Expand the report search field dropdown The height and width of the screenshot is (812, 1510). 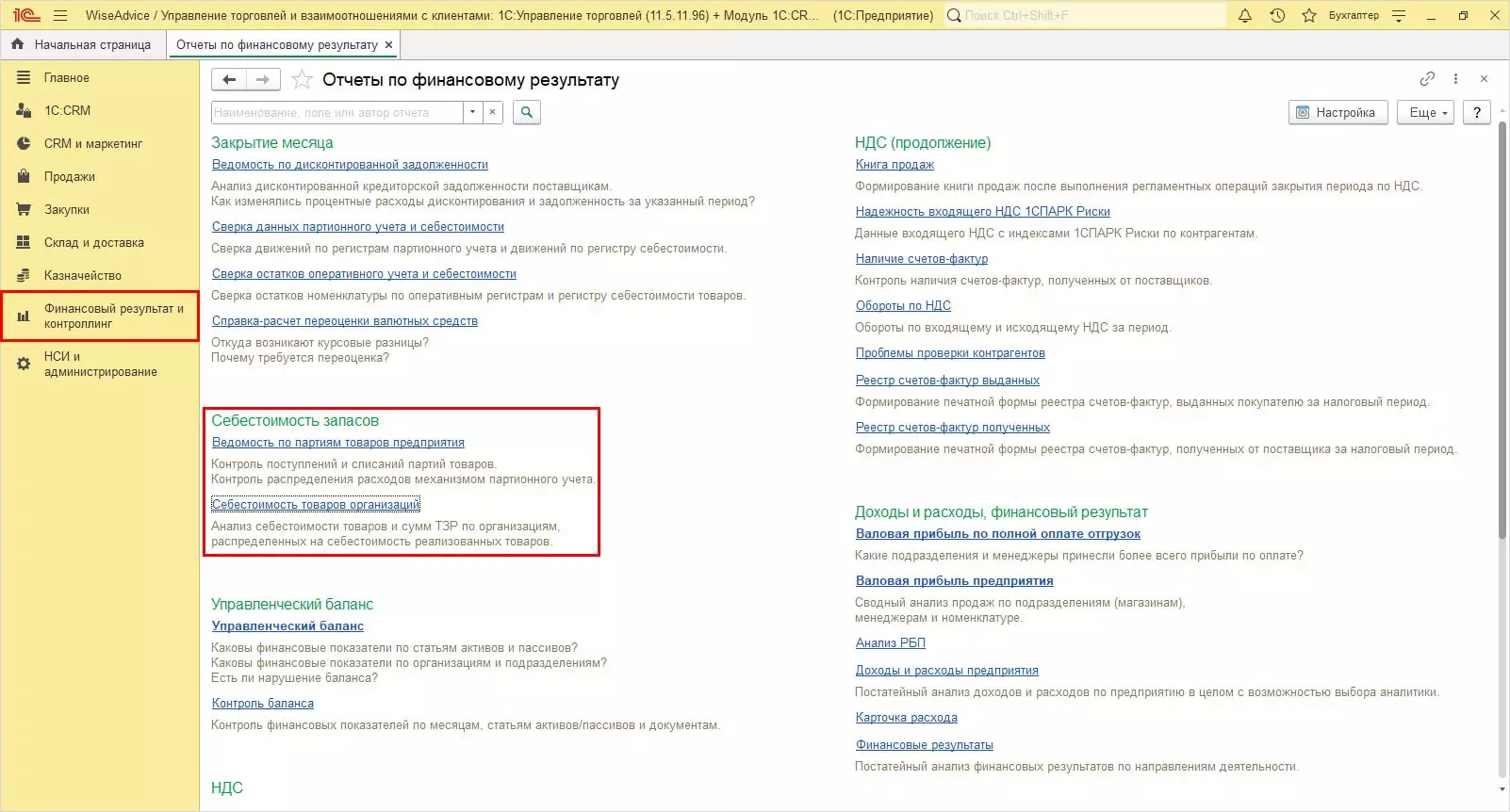pyautogui.click(x=473, y=112)
